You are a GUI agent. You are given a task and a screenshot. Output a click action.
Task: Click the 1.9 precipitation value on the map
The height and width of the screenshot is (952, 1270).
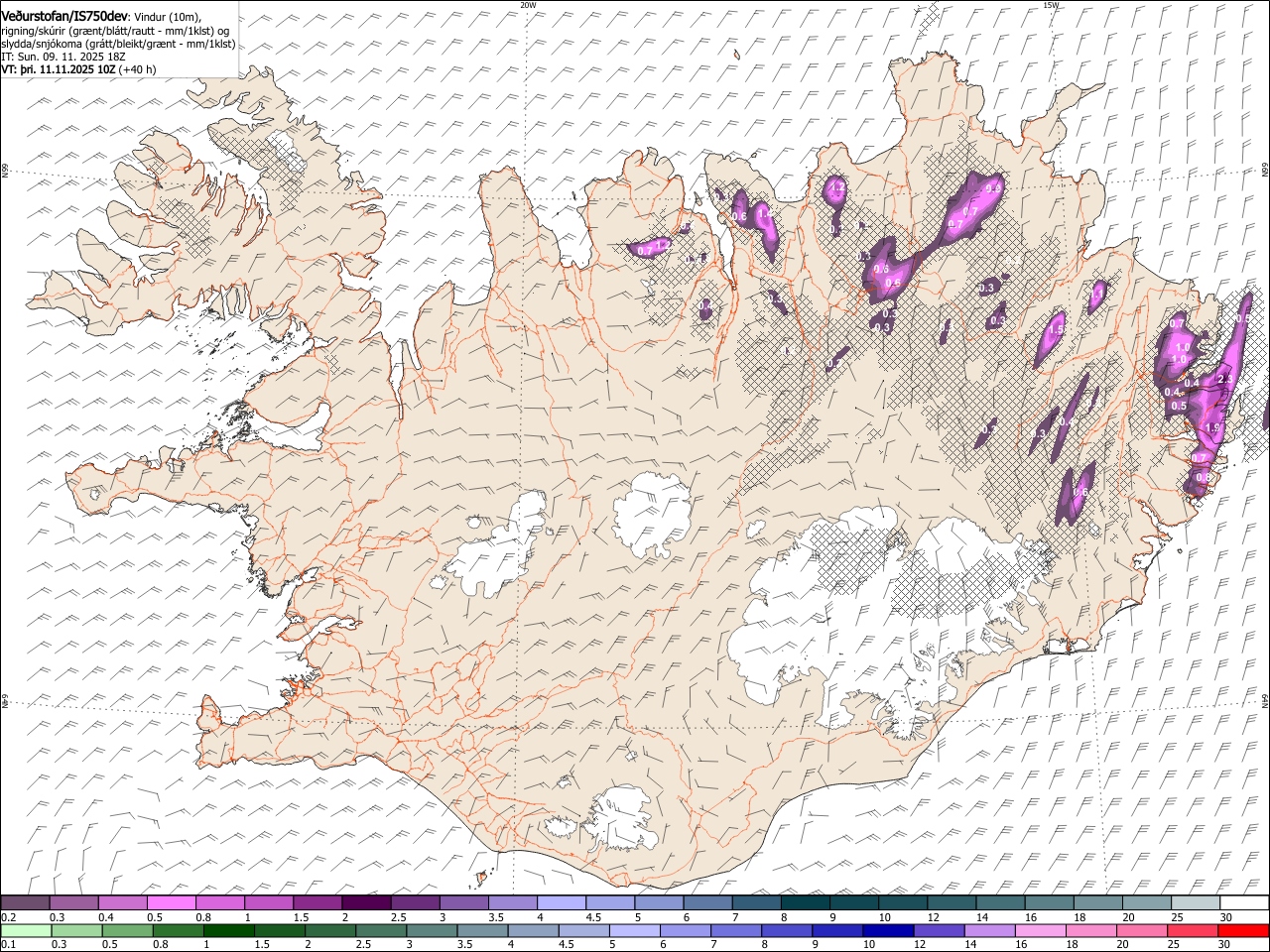click(1211, 427)
